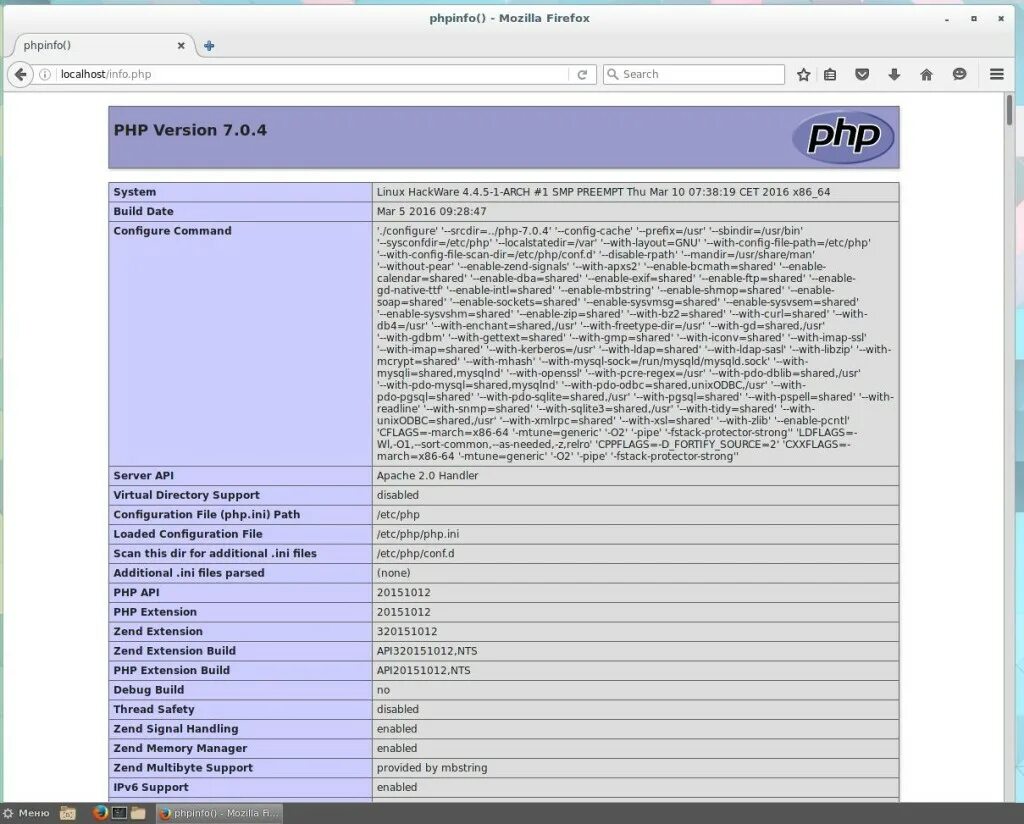The height and width of the screenshot is (824, 1024).
Task: Select the 'Zend Memory Manager' label
Action: (180, 748)
